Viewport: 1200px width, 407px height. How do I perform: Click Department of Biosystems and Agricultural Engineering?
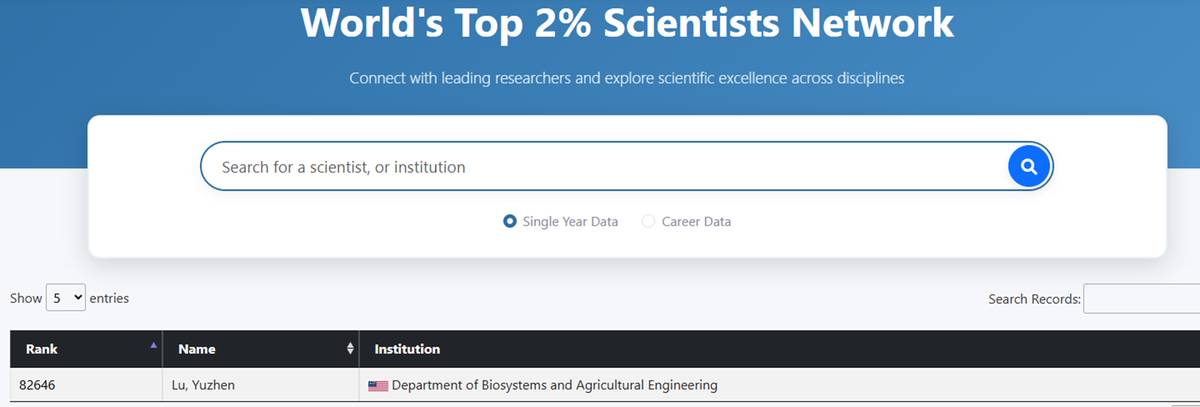tap(554, 385)
